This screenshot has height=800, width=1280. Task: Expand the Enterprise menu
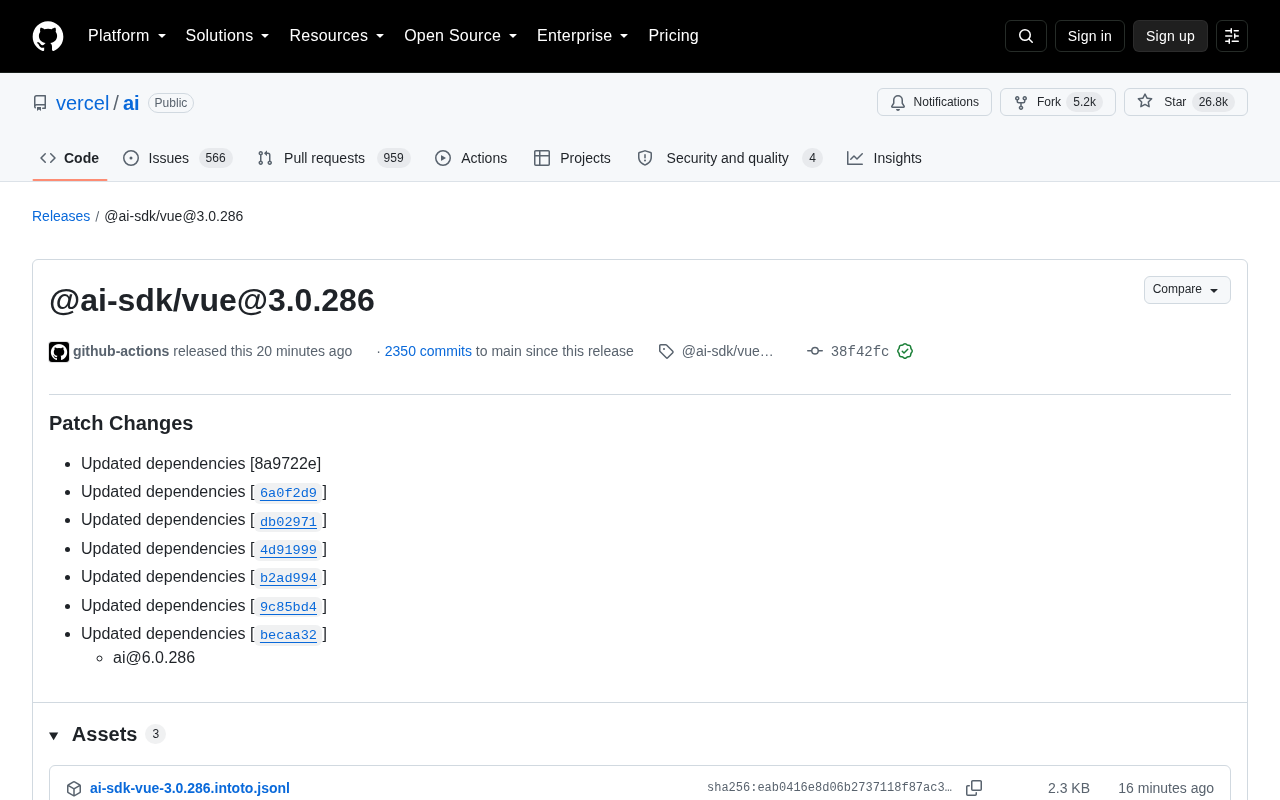[583, 36]
